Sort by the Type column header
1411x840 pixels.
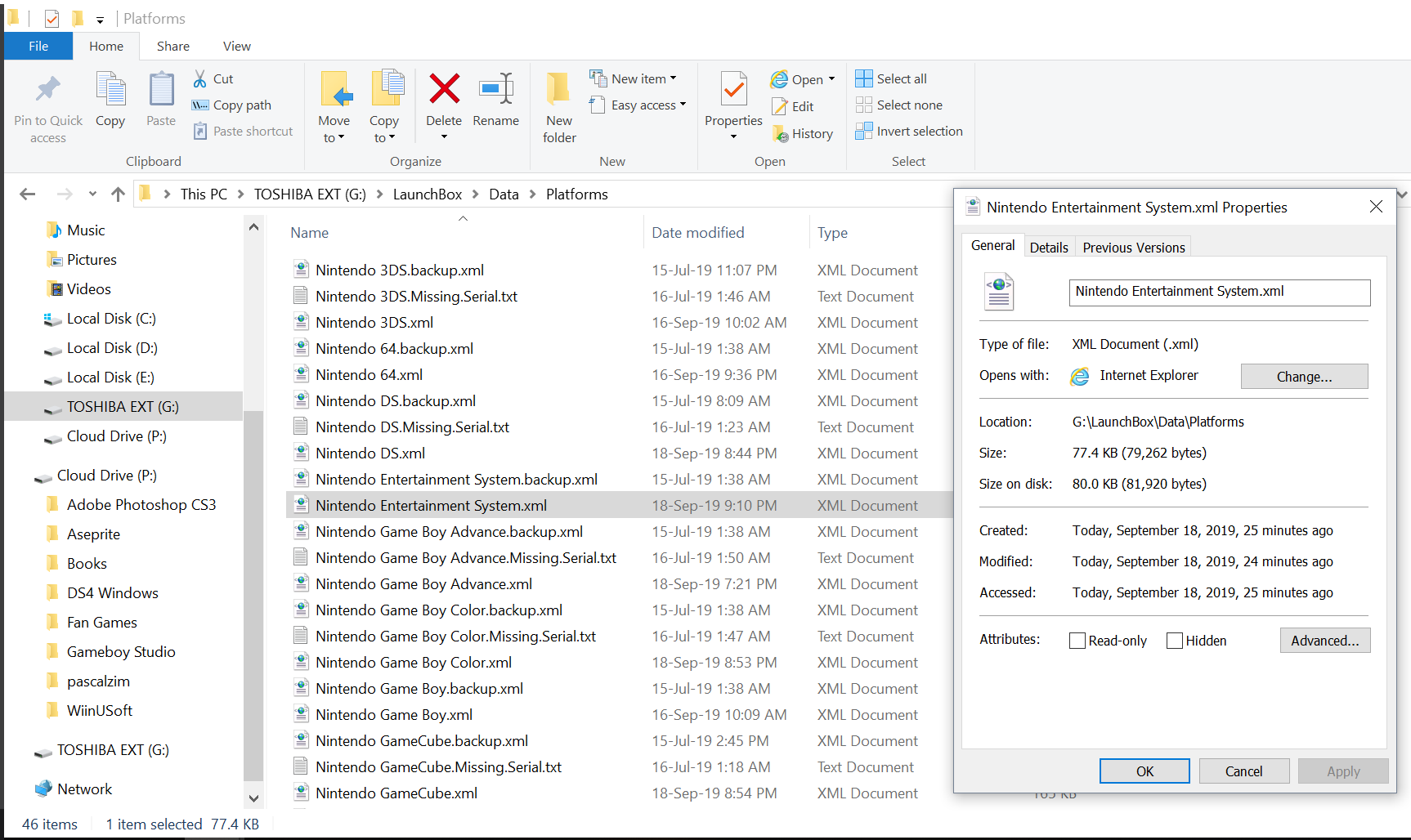(x=832, y=233)
